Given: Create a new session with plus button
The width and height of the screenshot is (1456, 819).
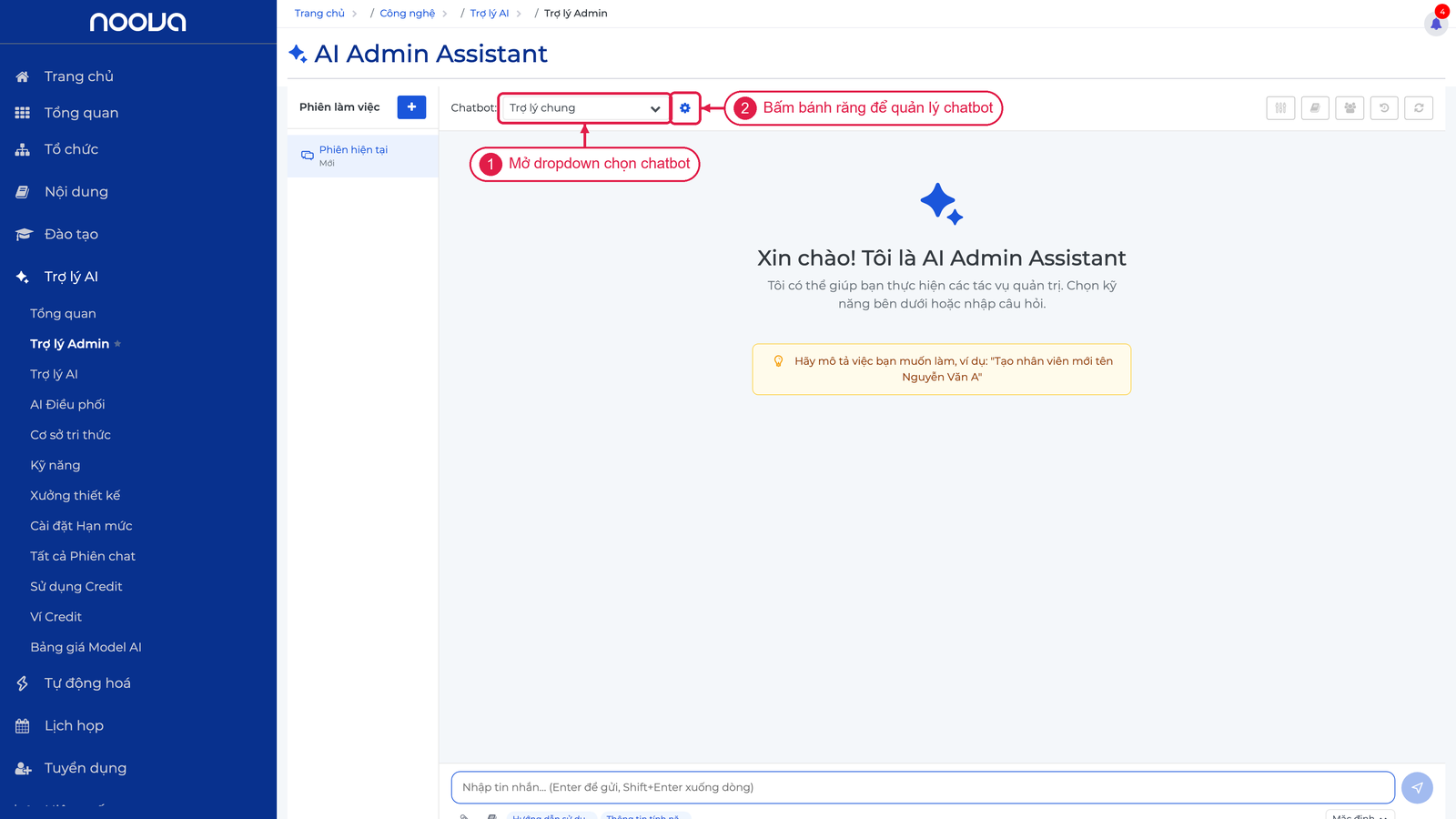Looking at the screenshot, I should 411,107.
